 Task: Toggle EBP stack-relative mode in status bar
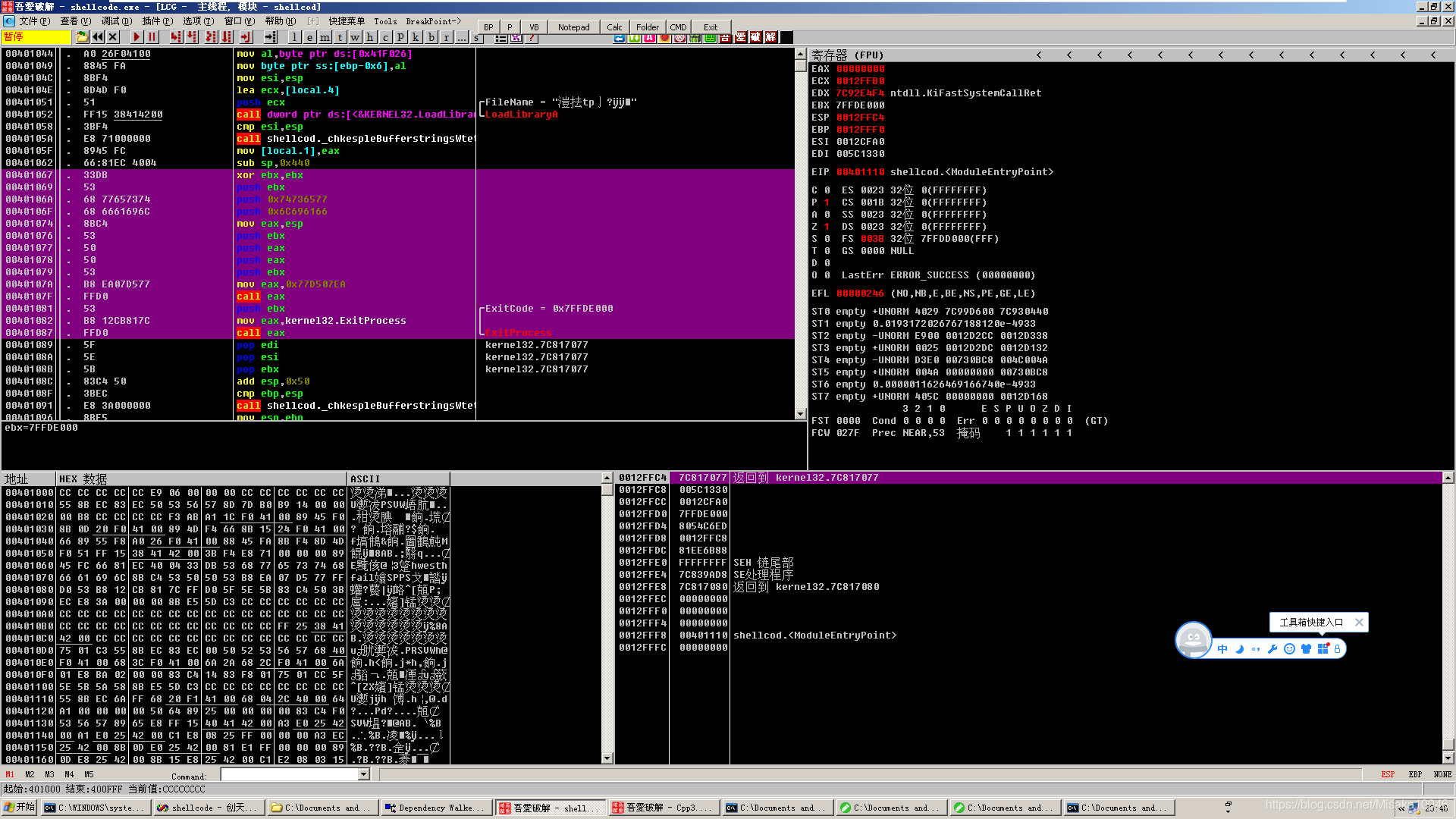point(1415,774)
